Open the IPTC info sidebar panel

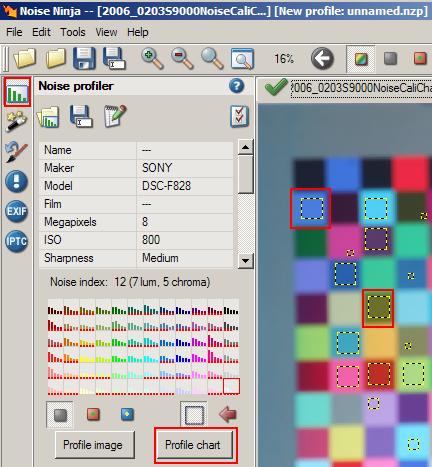(17, 241)
